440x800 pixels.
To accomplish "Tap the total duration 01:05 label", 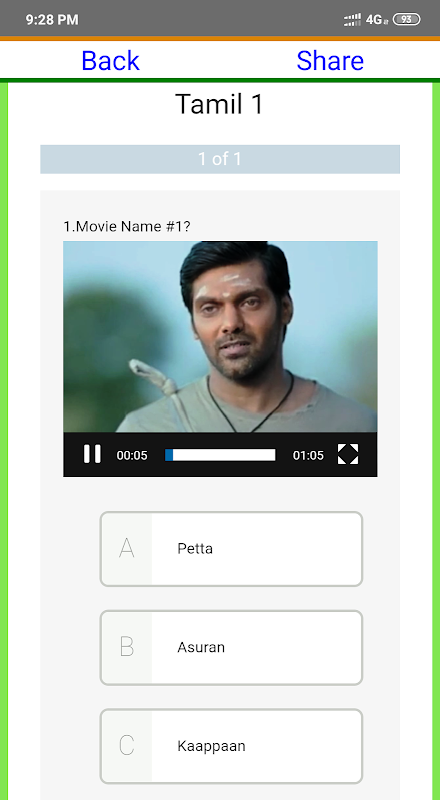I will (308, 455).
